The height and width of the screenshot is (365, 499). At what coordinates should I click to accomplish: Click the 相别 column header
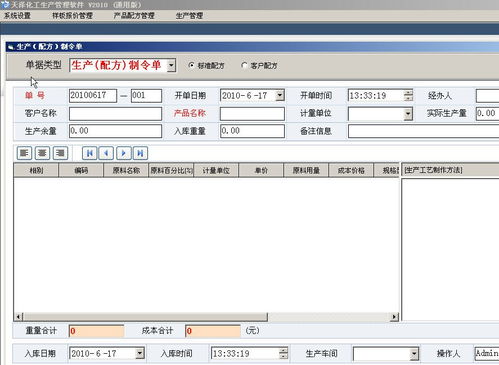tap(36, 170)
